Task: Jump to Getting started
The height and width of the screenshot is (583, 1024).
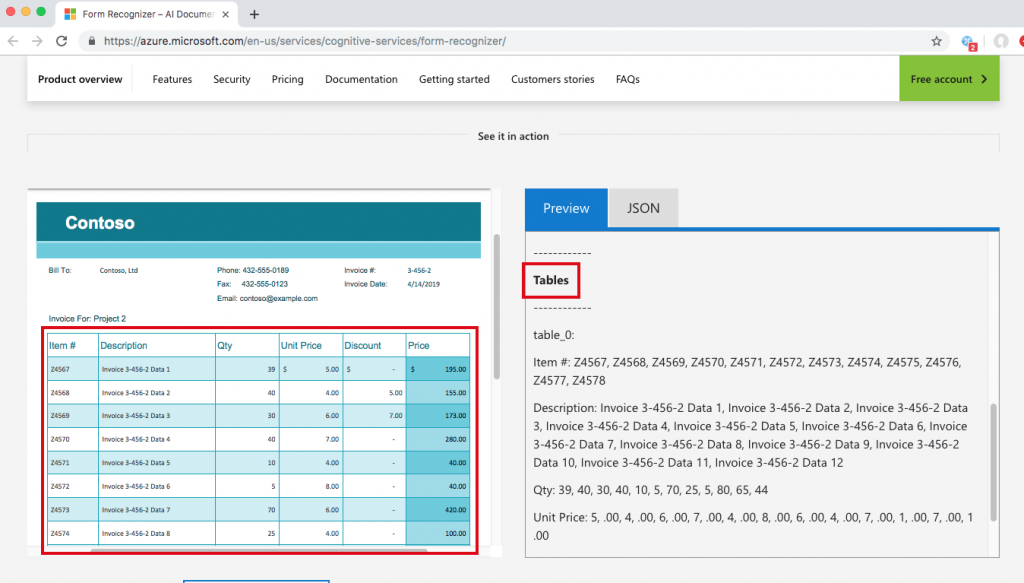Action: coord(454,79)
